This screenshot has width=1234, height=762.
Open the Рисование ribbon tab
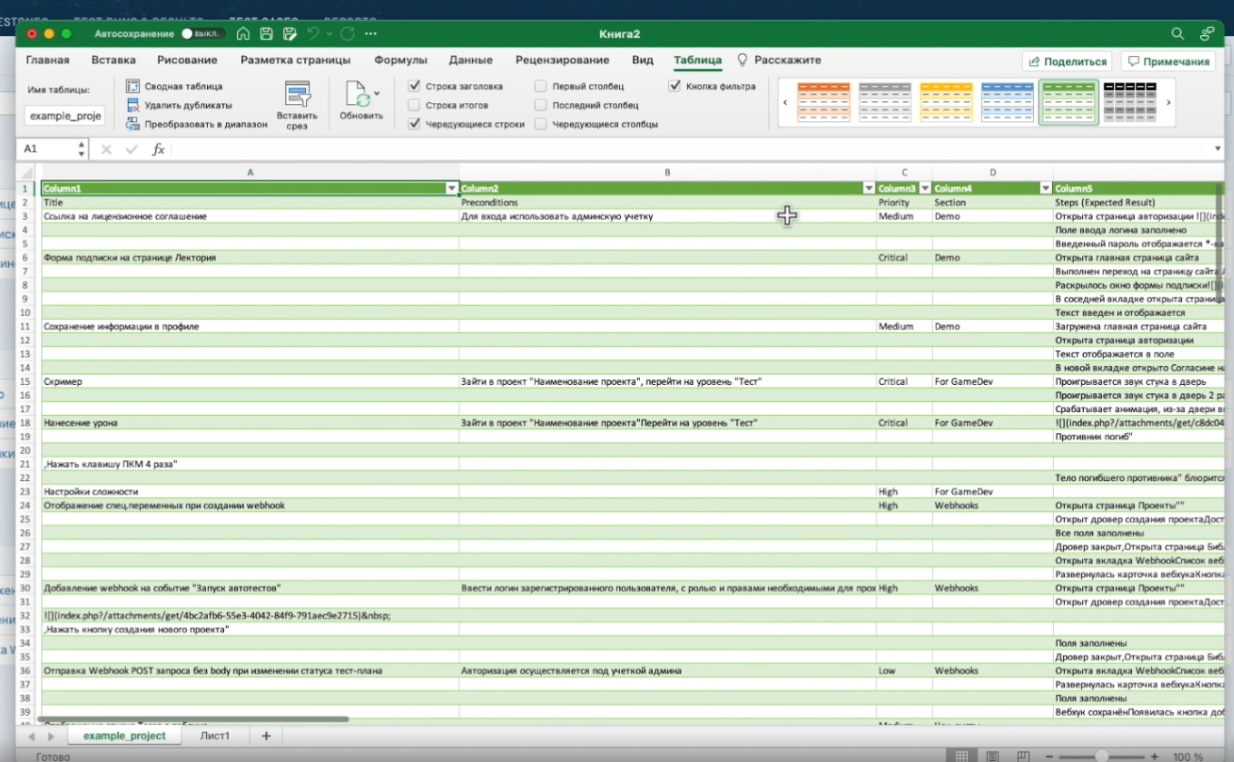click(x=187, y=60)
